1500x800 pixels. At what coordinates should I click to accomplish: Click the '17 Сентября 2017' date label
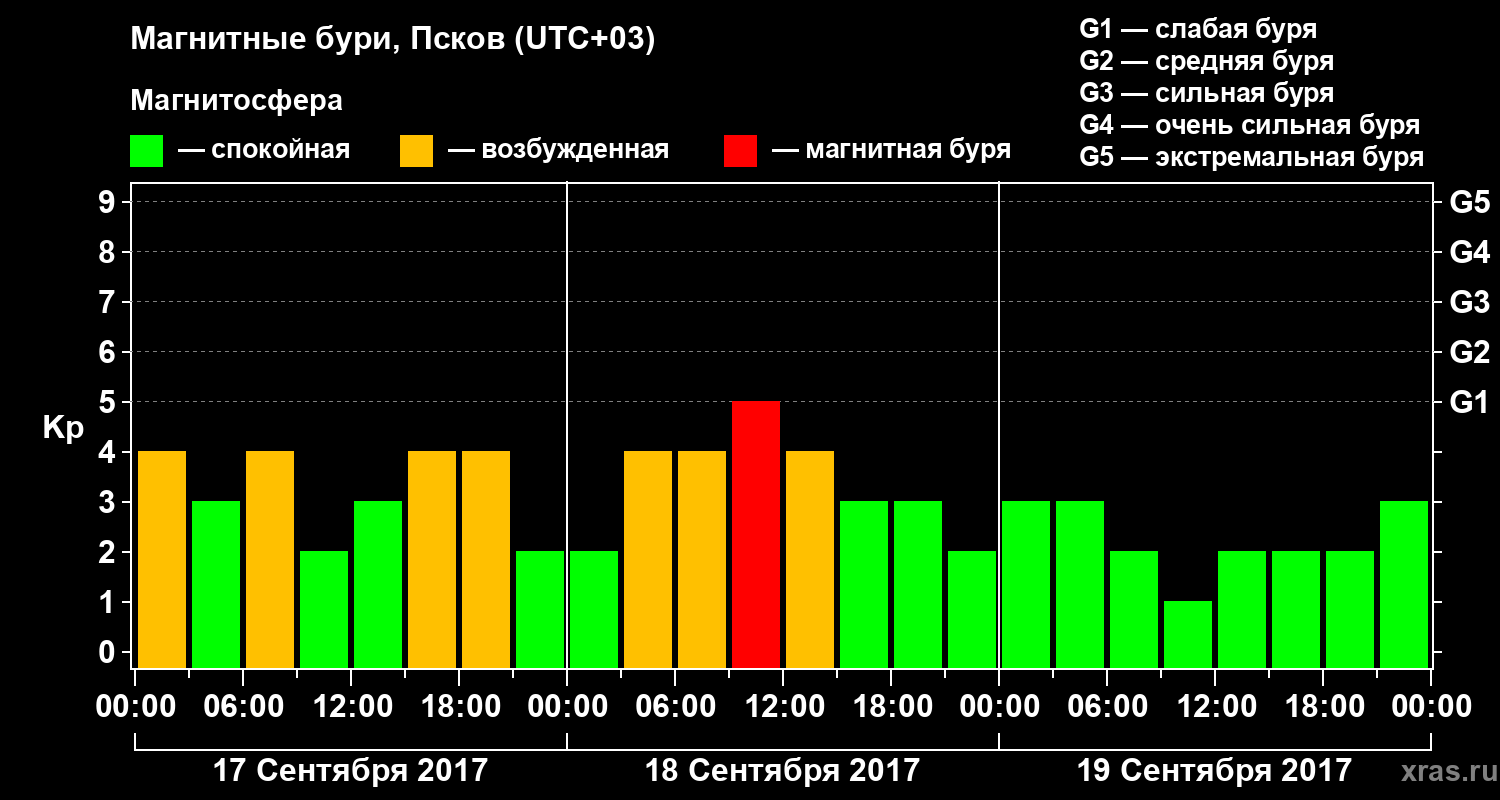[351, 771]
